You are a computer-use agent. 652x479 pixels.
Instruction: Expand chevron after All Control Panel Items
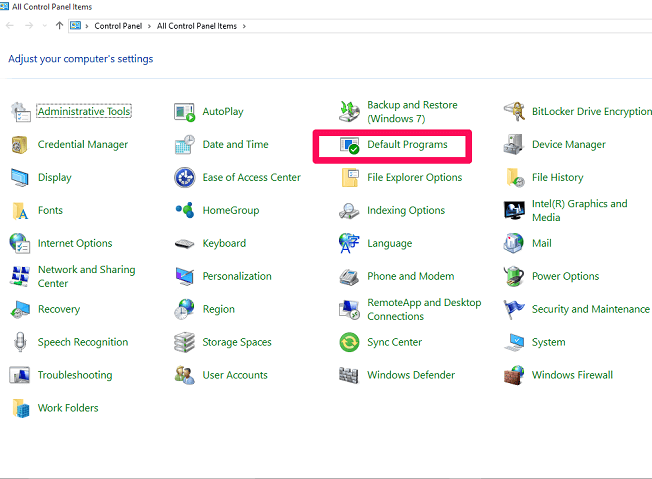point(244,26)
